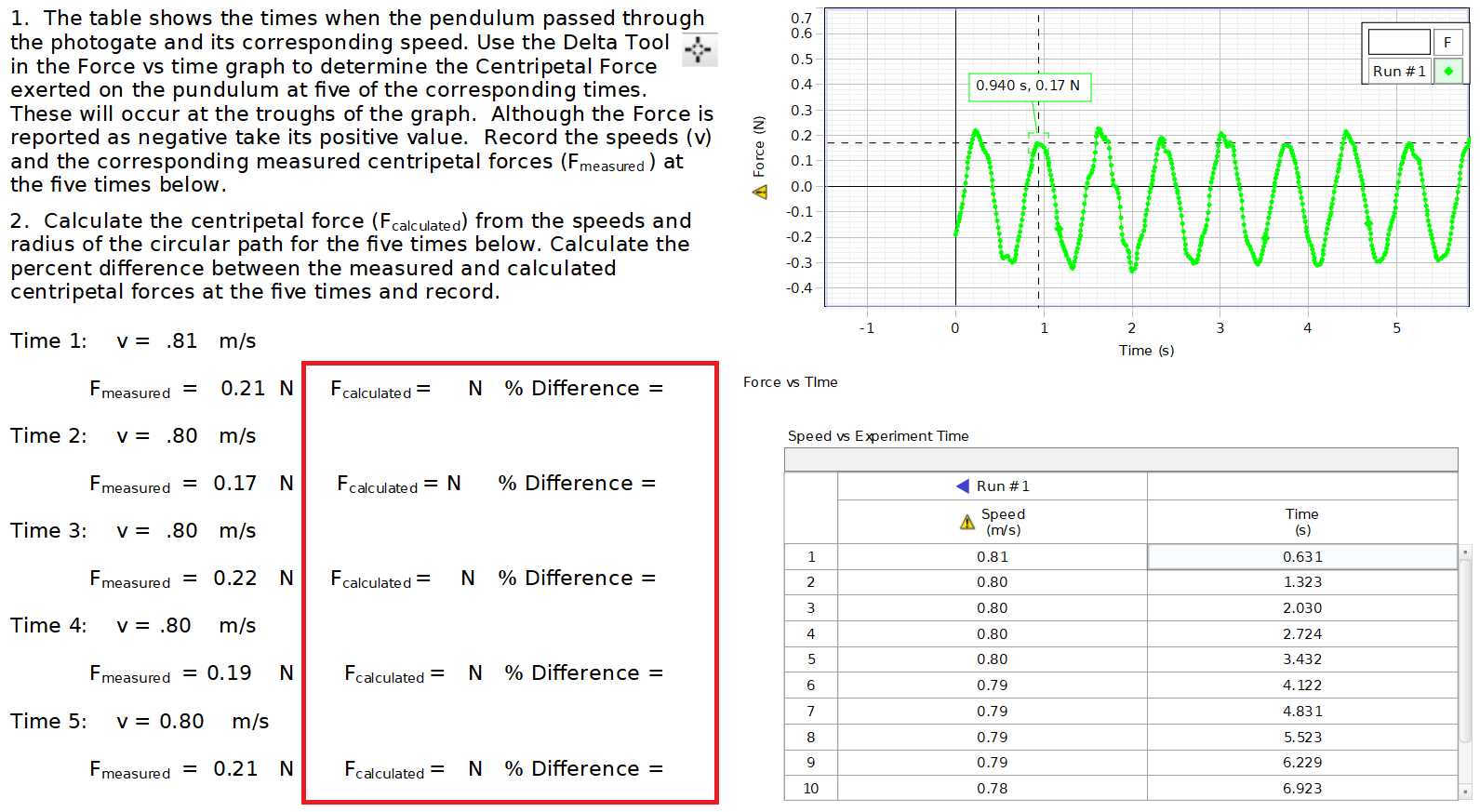Select the 0.22 measured force for Time 3
Image resolution: width=1480 pixels, height=812 pixels.
(x=235, y=579)
